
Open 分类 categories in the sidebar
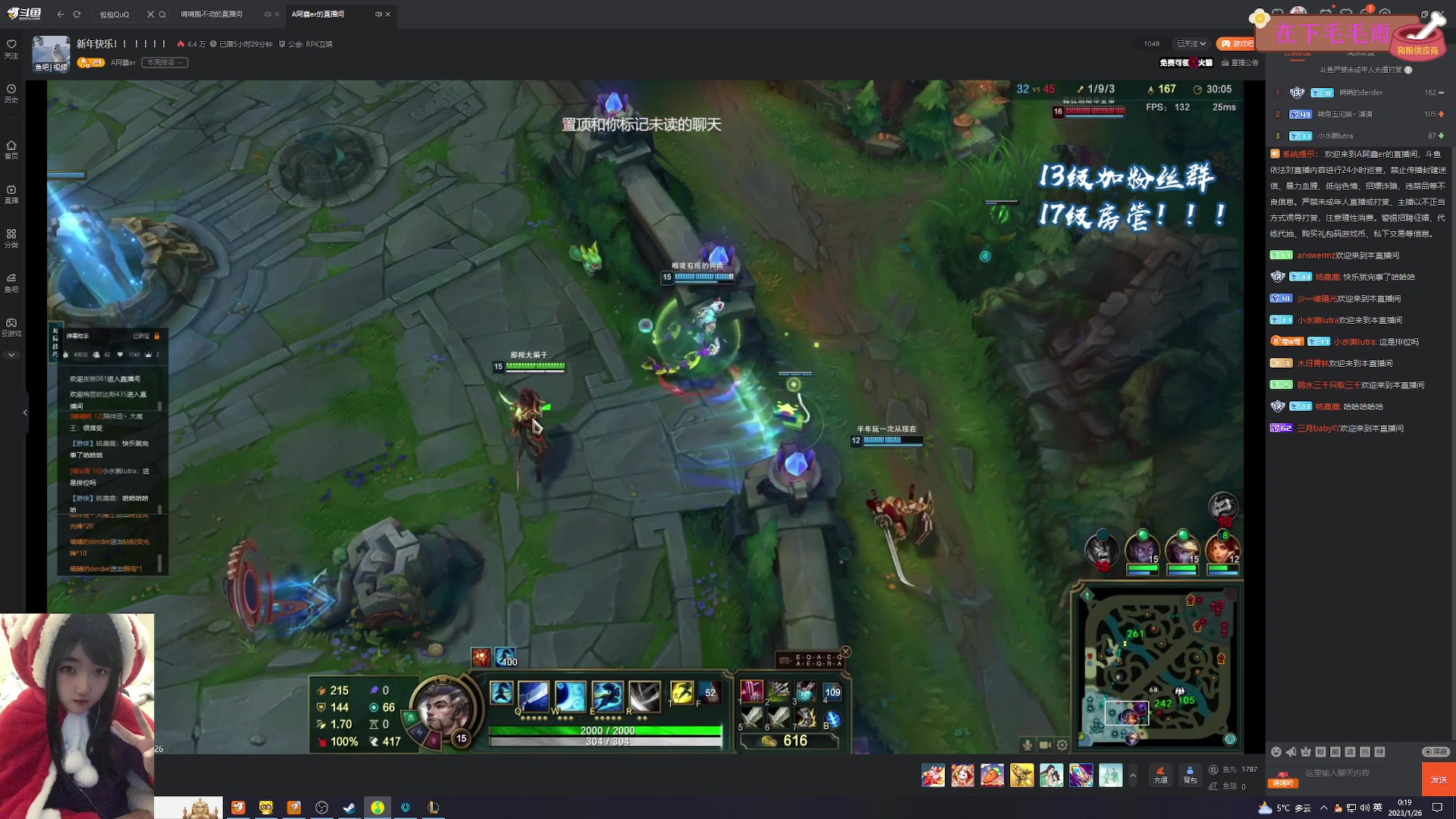tap(11, 238)
